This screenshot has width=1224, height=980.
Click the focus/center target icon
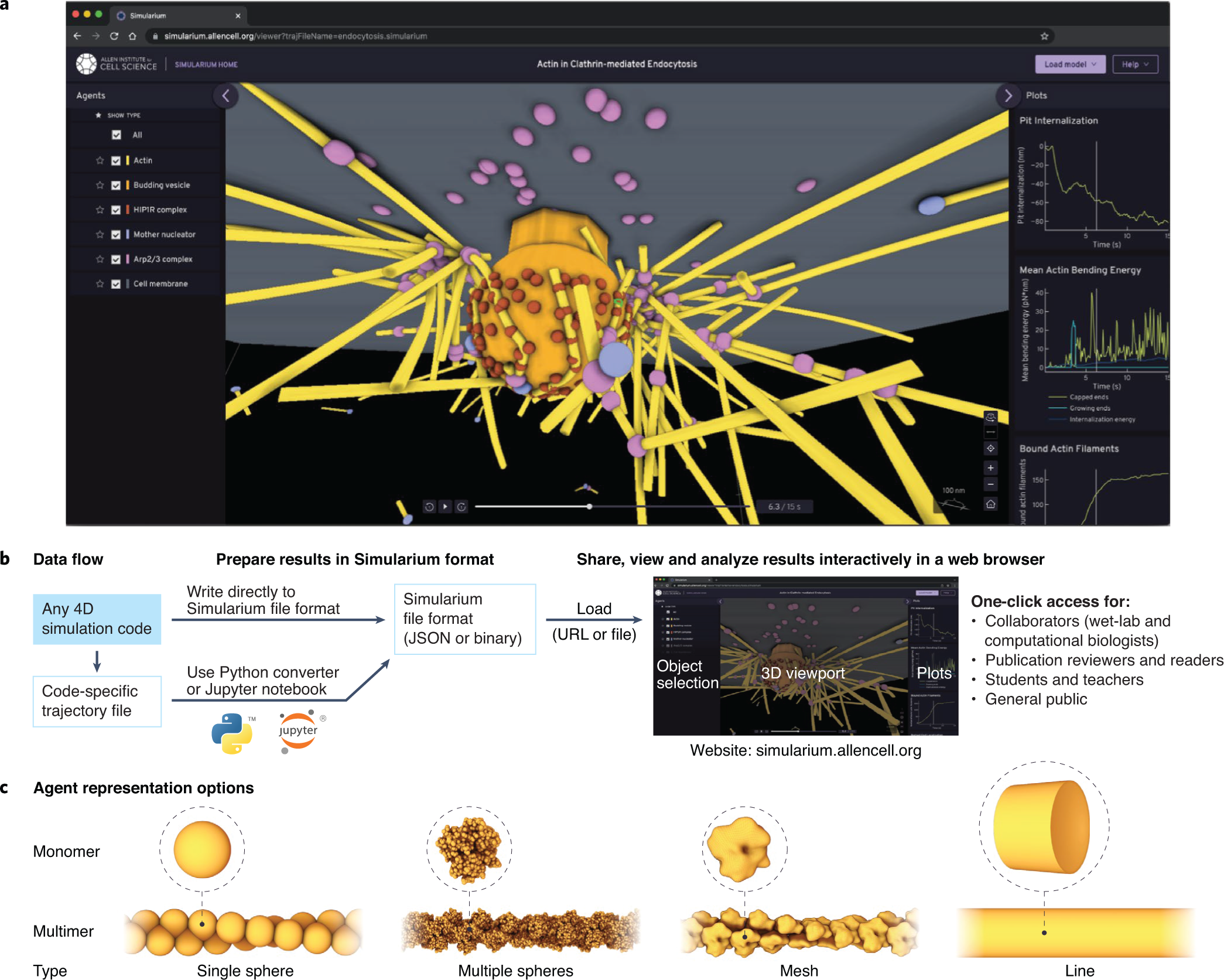tap(990, 448)
